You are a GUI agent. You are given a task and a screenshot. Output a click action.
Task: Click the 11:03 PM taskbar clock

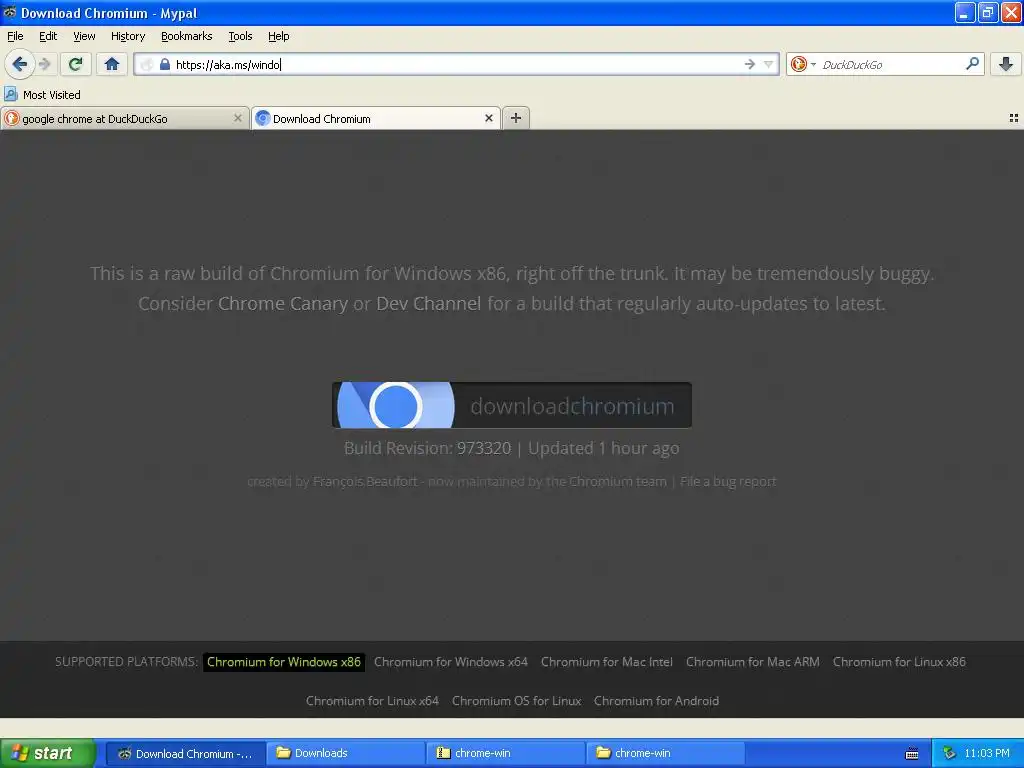pos(987,754)
